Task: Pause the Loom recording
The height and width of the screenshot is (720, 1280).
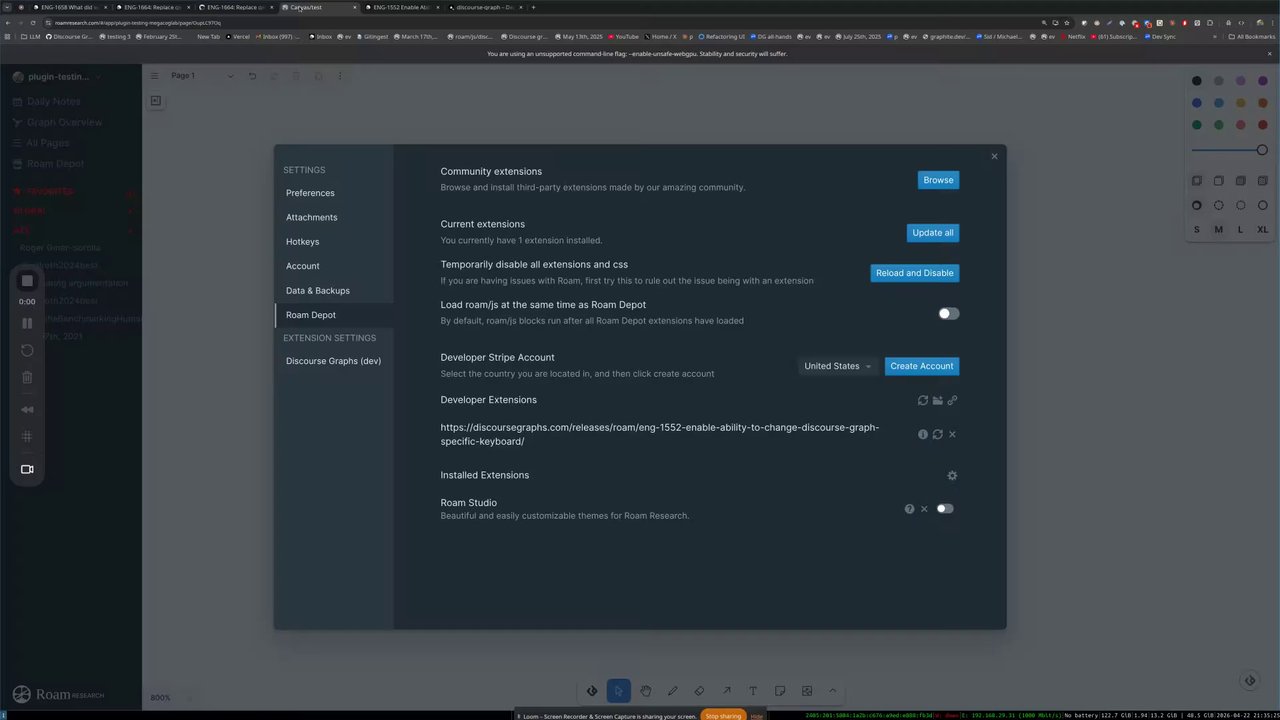Action: tap(27, 323)
